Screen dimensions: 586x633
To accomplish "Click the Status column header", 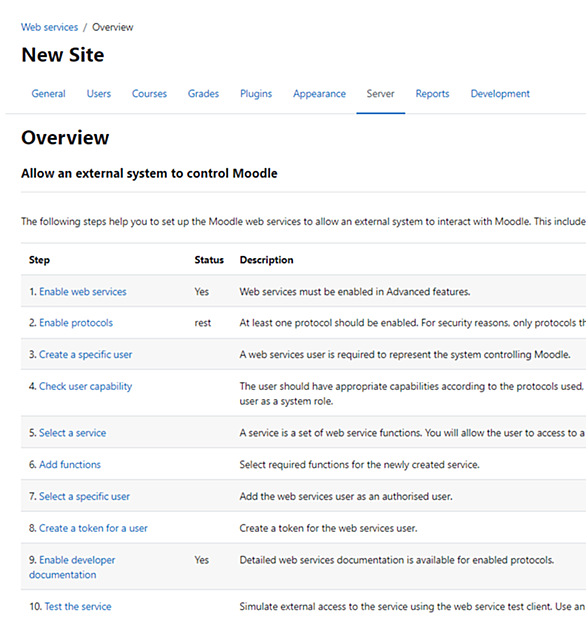I will point(209,260).
